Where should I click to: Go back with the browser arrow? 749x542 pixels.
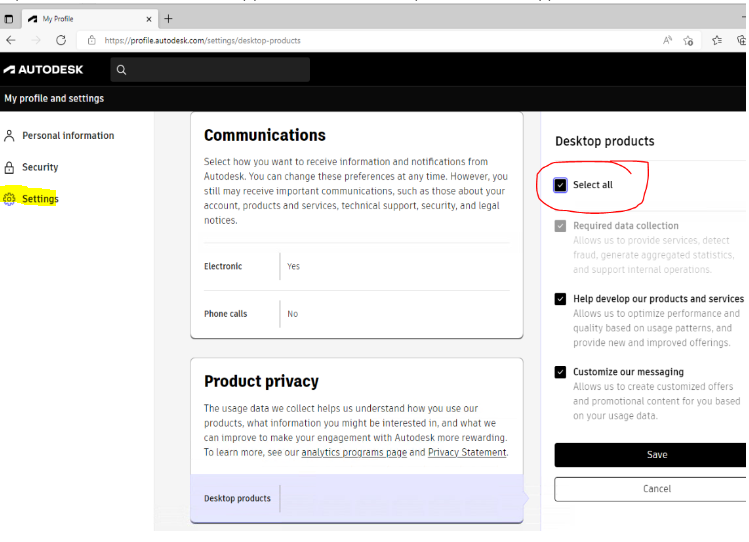click(x=11, y=40)
